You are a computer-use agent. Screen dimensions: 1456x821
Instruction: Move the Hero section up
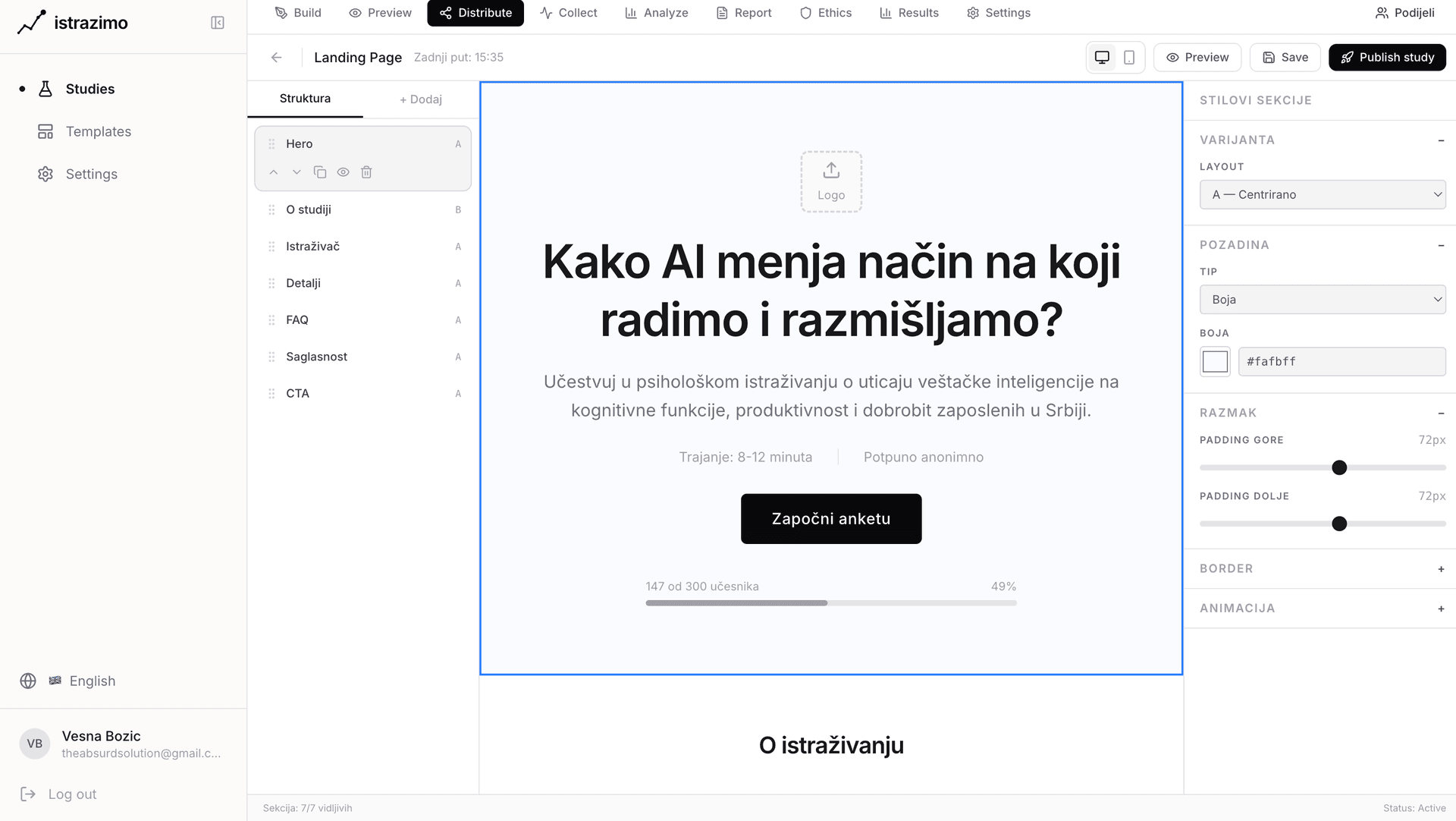274,172
